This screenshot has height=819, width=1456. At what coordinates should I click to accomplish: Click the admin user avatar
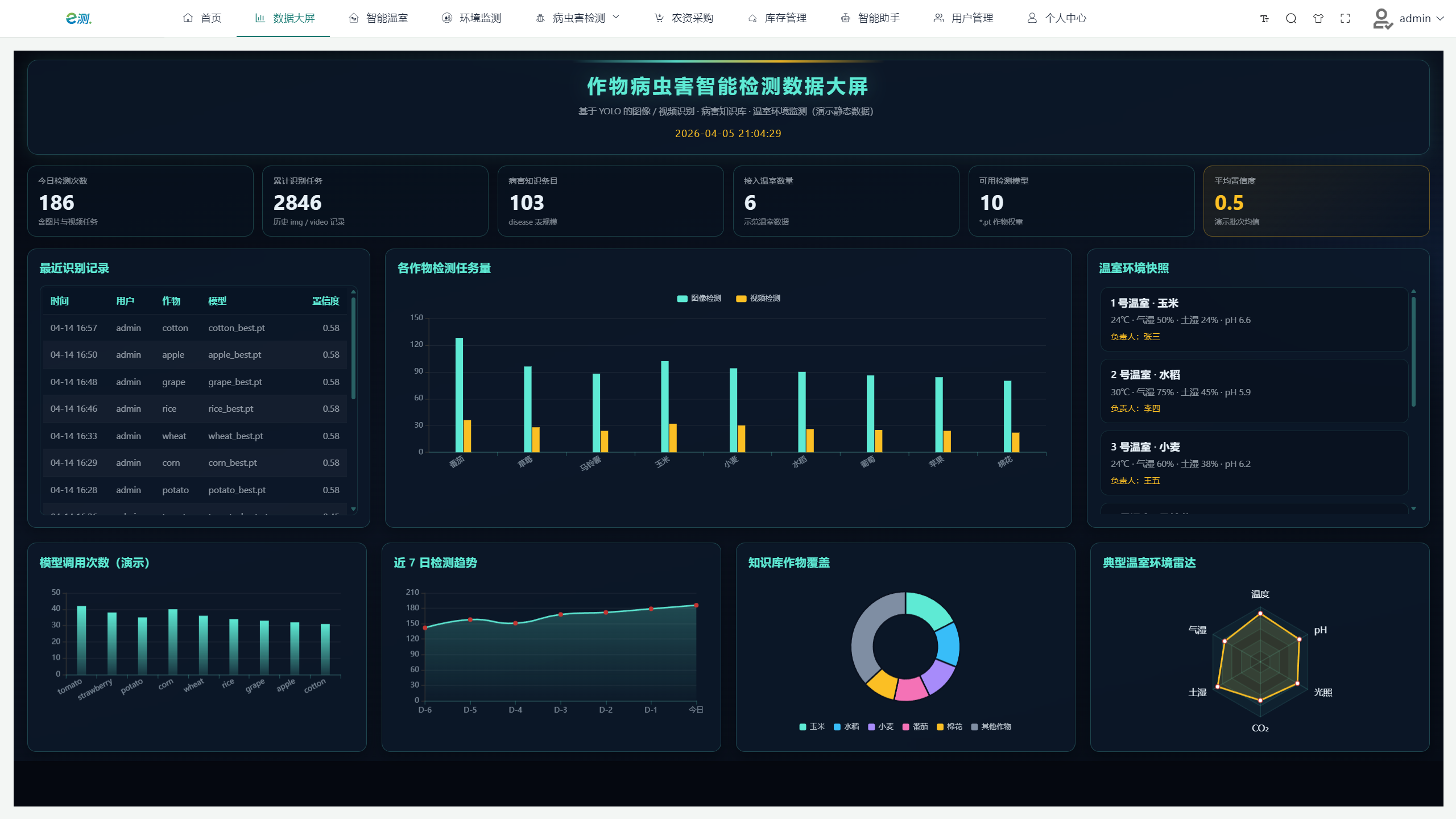1382,18
